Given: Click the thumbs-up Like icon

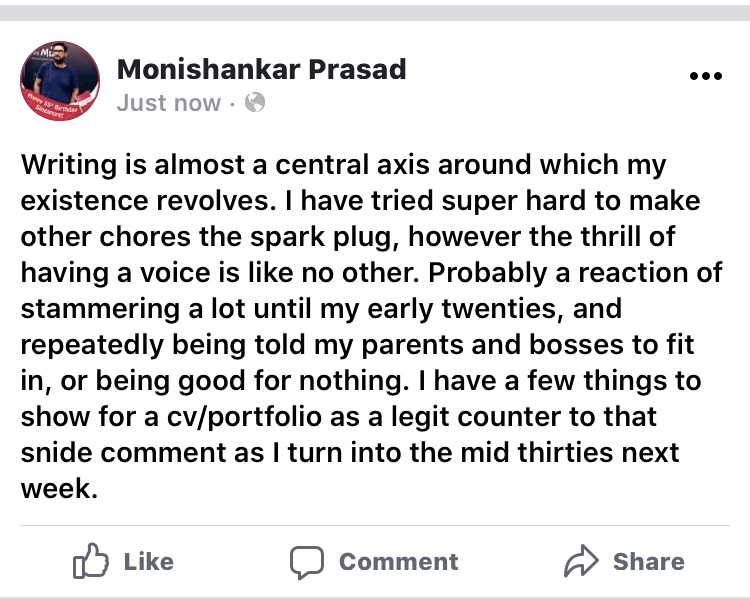Looking at the screenshot, I should pyautogui.click(x=89, y=563).
